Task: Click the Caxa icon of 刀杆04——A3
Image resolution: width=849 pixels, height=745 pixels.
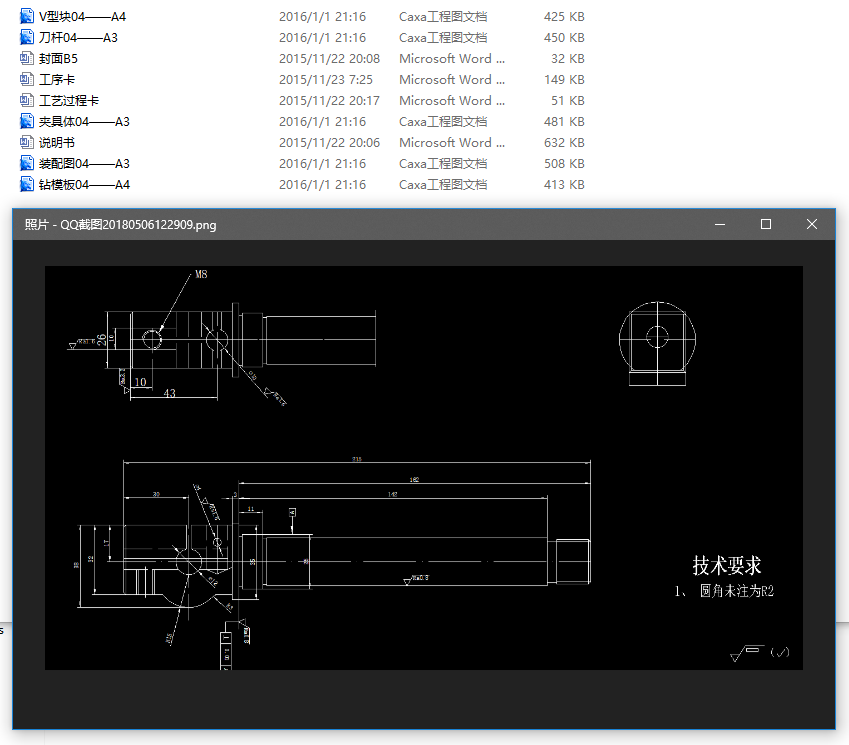Action: (x=24, y=37)
